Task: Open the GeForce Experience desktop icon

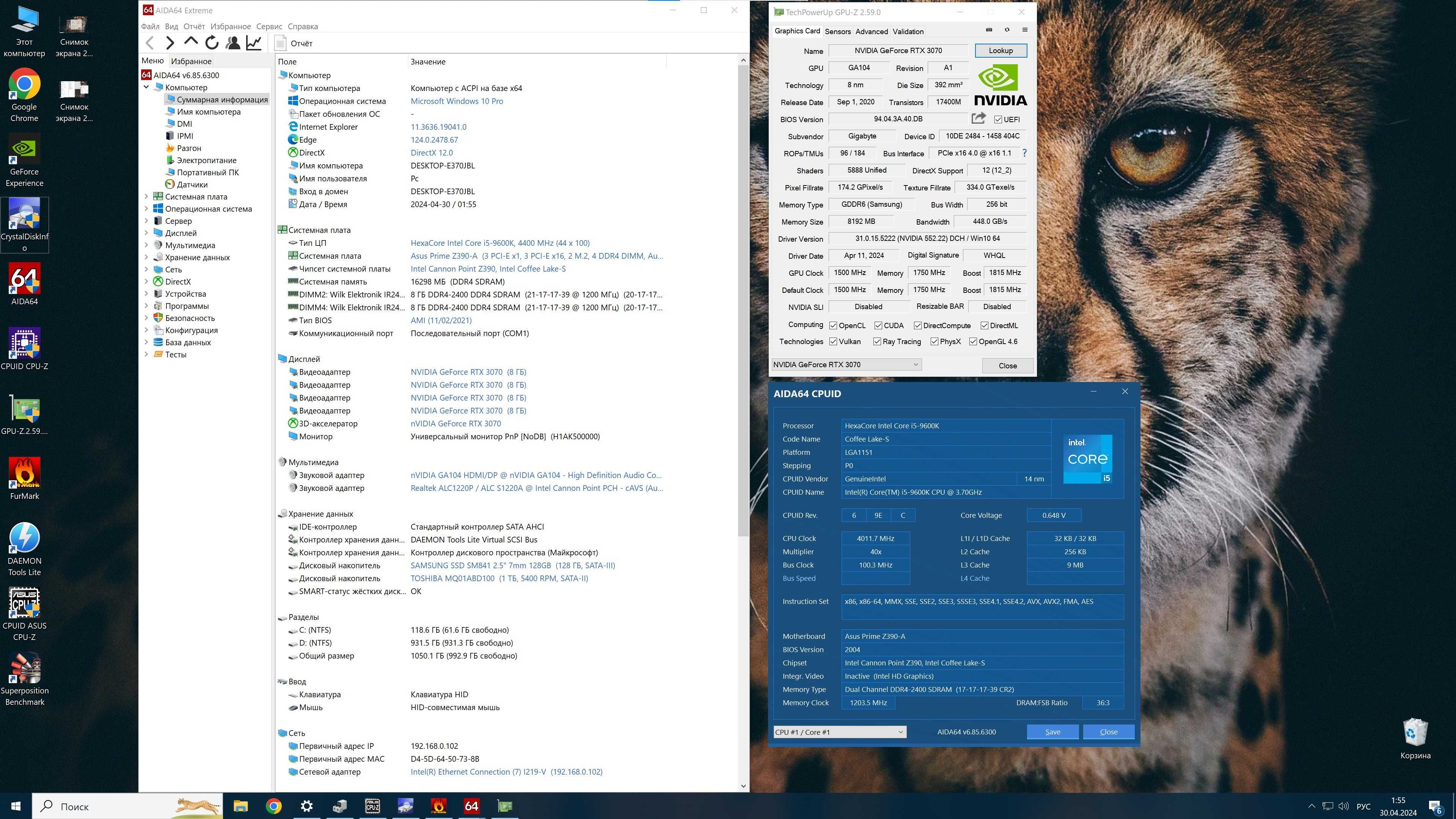Action: 24,160
